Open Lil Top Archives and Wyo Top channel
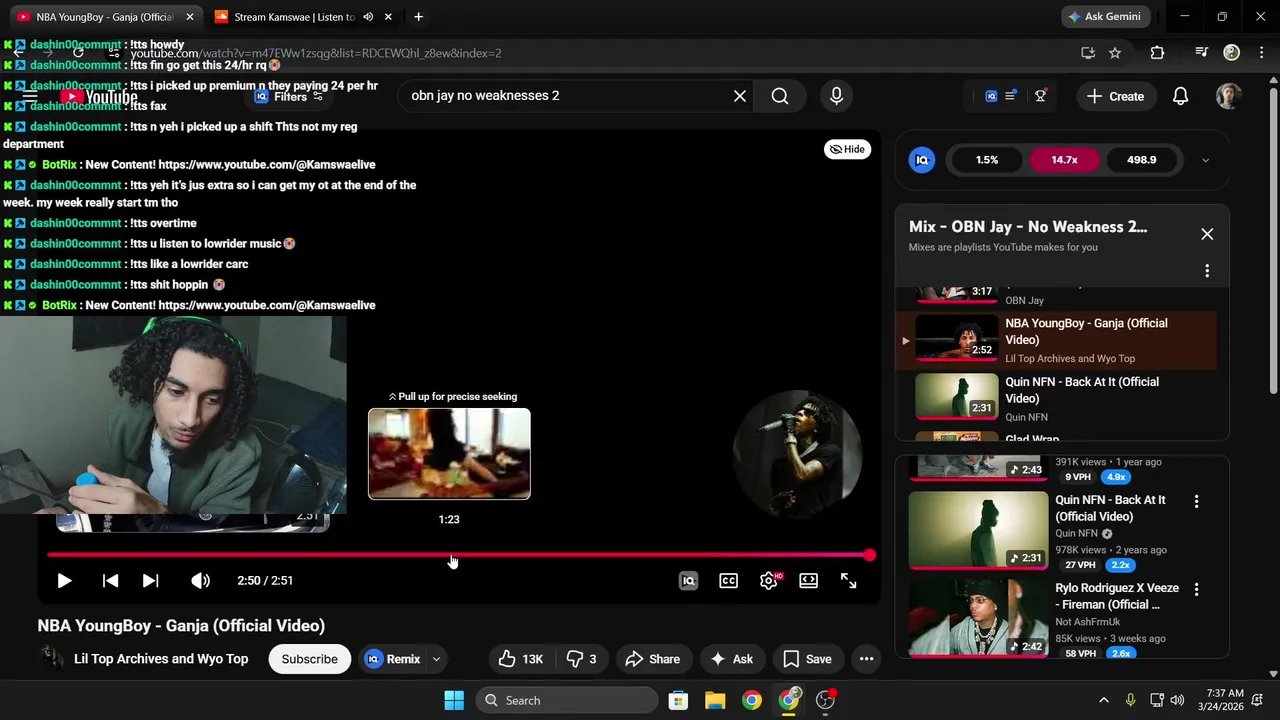This screenshot has height=720, width=1280. (161, 659)
